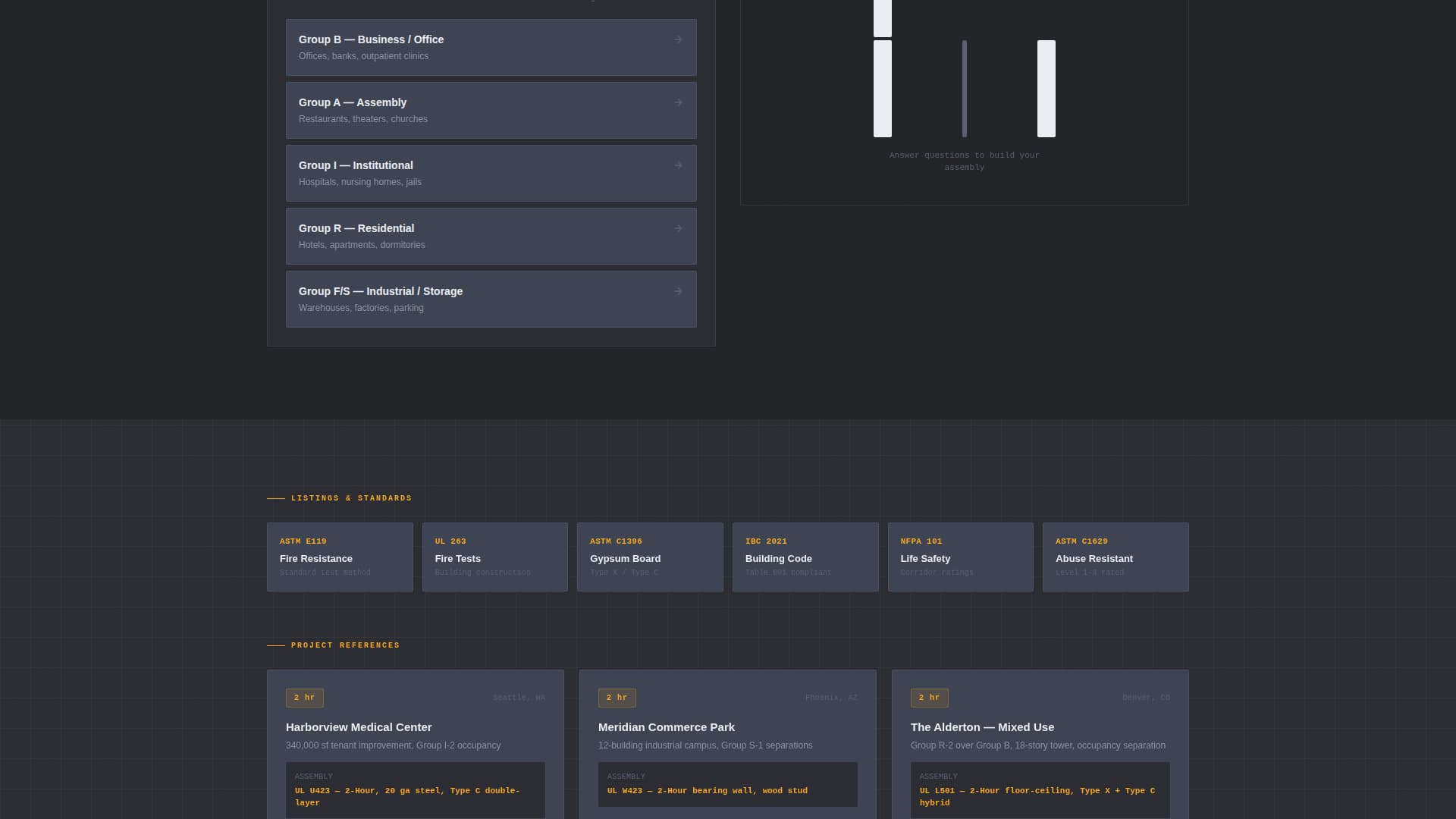Click 'Offices, banks, outpatient clinics' description
Image resolution: width=1456 pixels, height=819 pixels.
point(363,56)
